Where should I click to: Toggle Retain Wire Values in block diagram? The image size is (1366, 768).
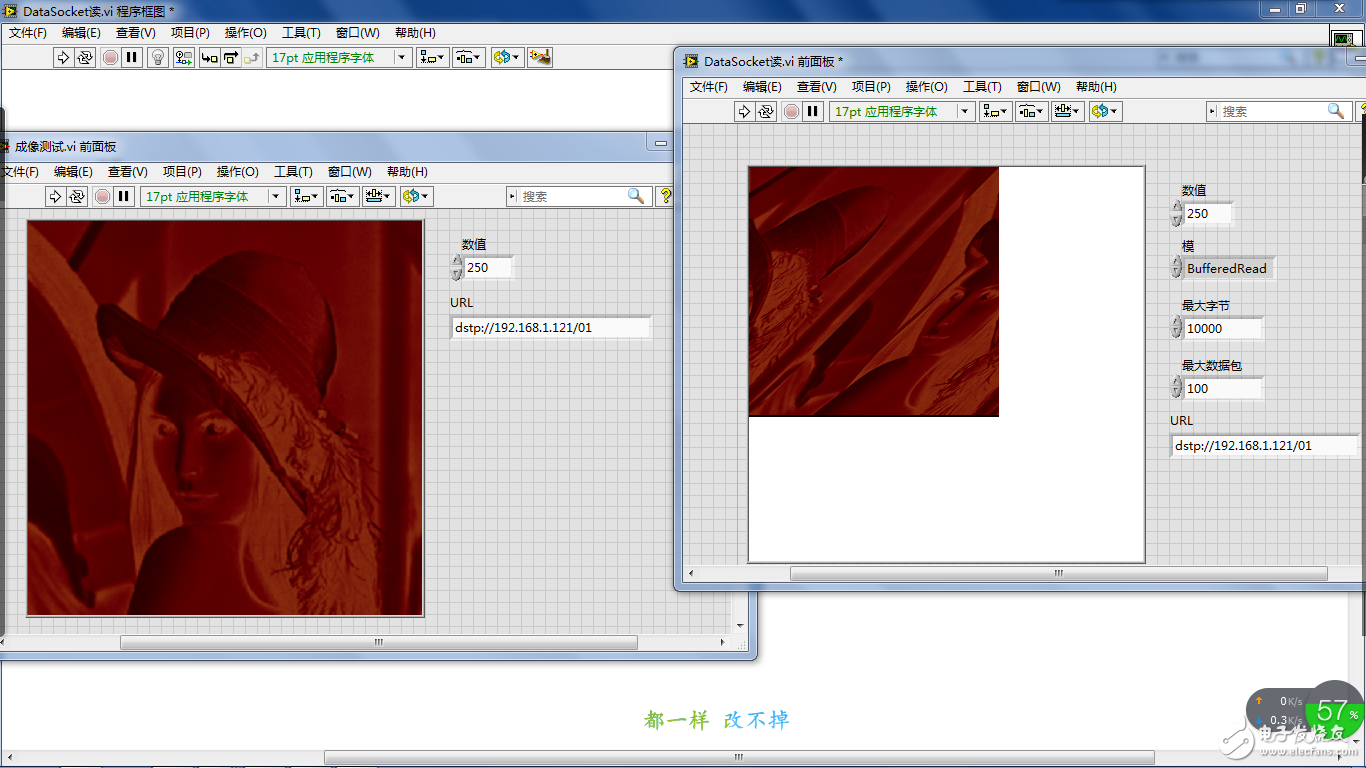(184, 58)
